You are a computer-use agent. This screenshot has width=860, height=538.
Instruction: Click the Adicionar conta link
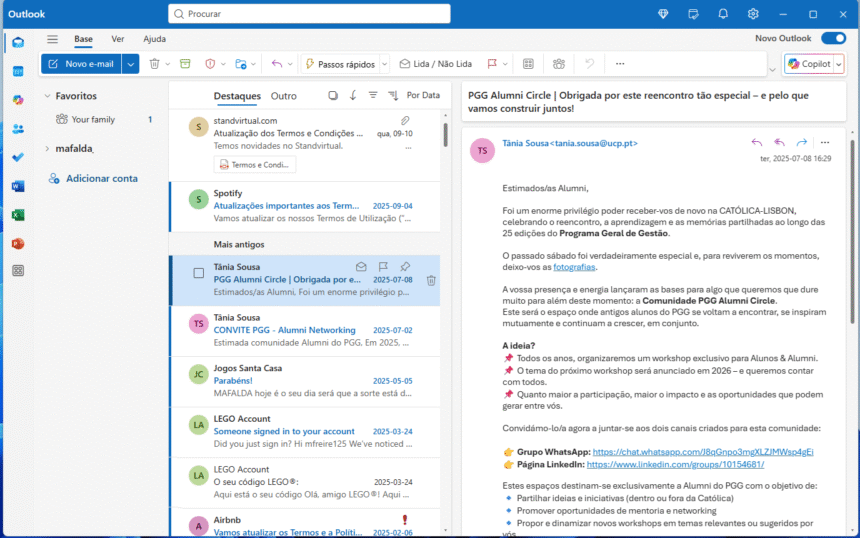click(x=101, y=178)
